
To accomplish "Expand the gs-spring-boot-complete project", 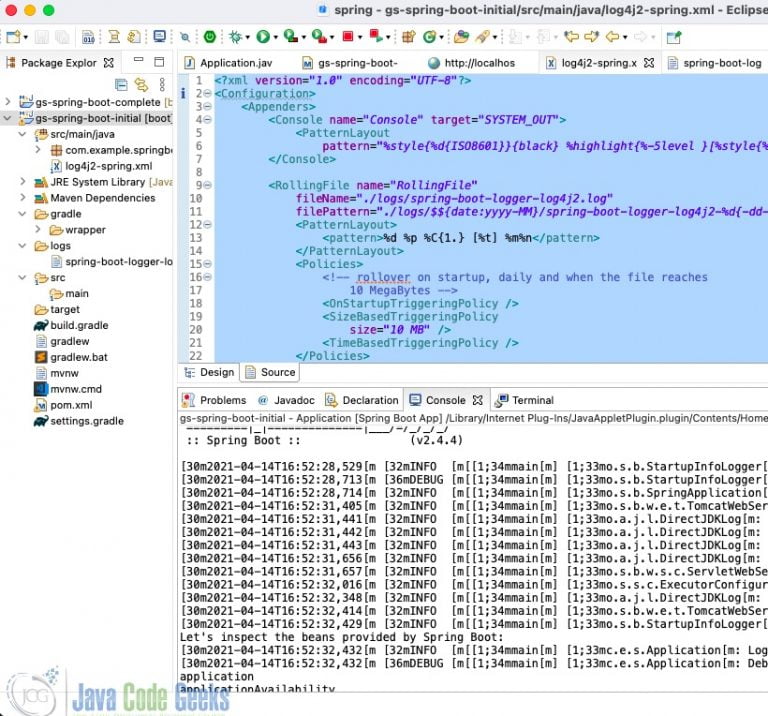I will click(8, 102).
